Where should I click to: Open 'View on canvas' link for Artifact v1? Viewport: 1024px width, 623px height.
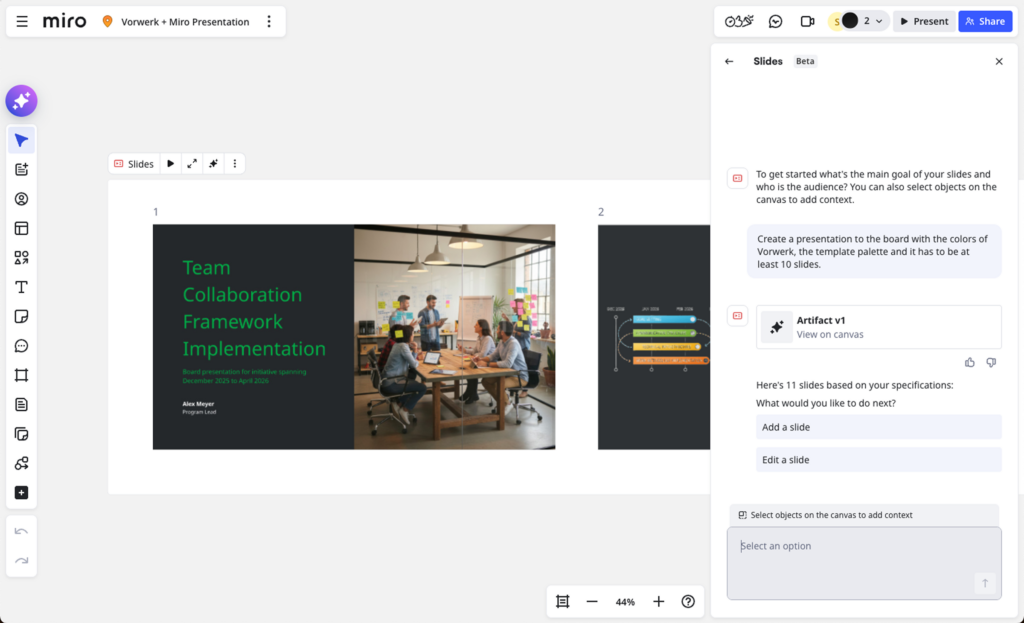tap(829, 334)
